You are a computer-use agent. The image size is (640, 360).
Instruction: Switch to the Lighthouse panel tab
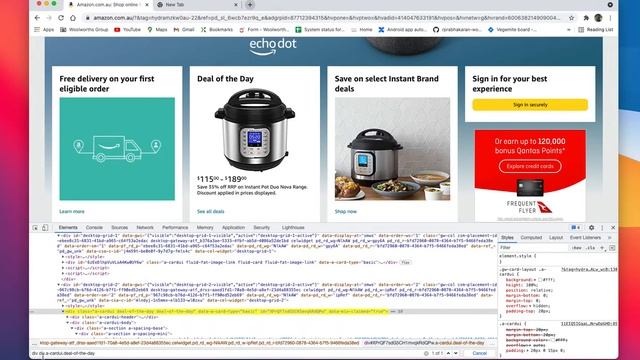[293, 228]
